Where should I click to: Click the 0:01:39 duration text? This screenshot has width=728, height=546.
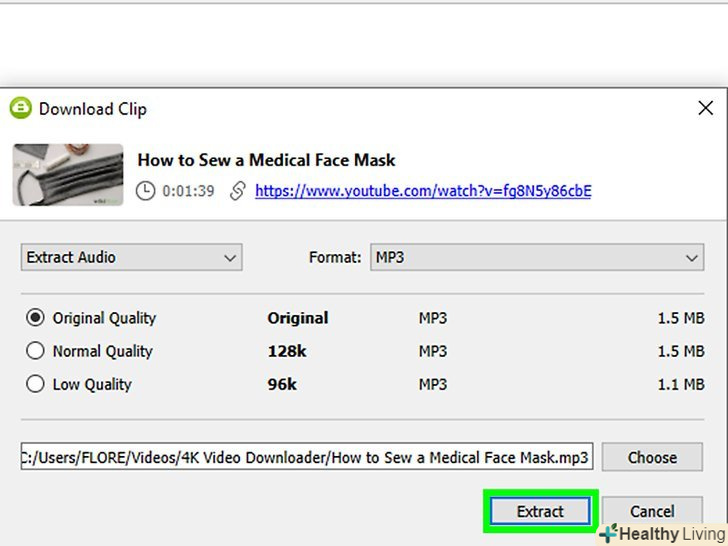(188, 191)
